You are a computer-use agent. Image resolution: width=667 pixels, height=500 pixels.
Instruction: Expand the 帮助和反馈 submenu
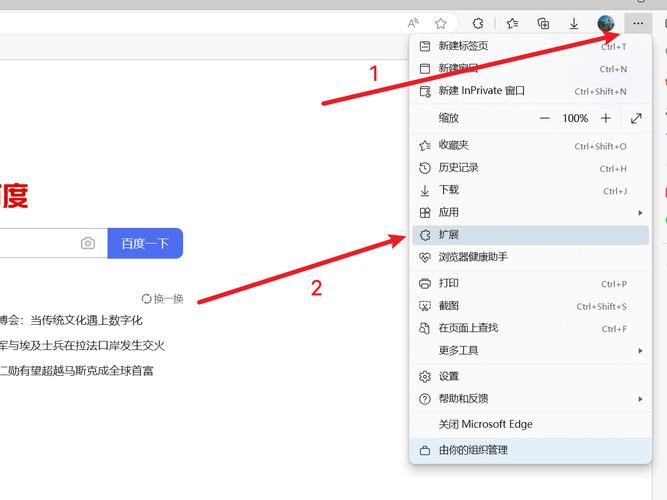click(x=530, y=399)
